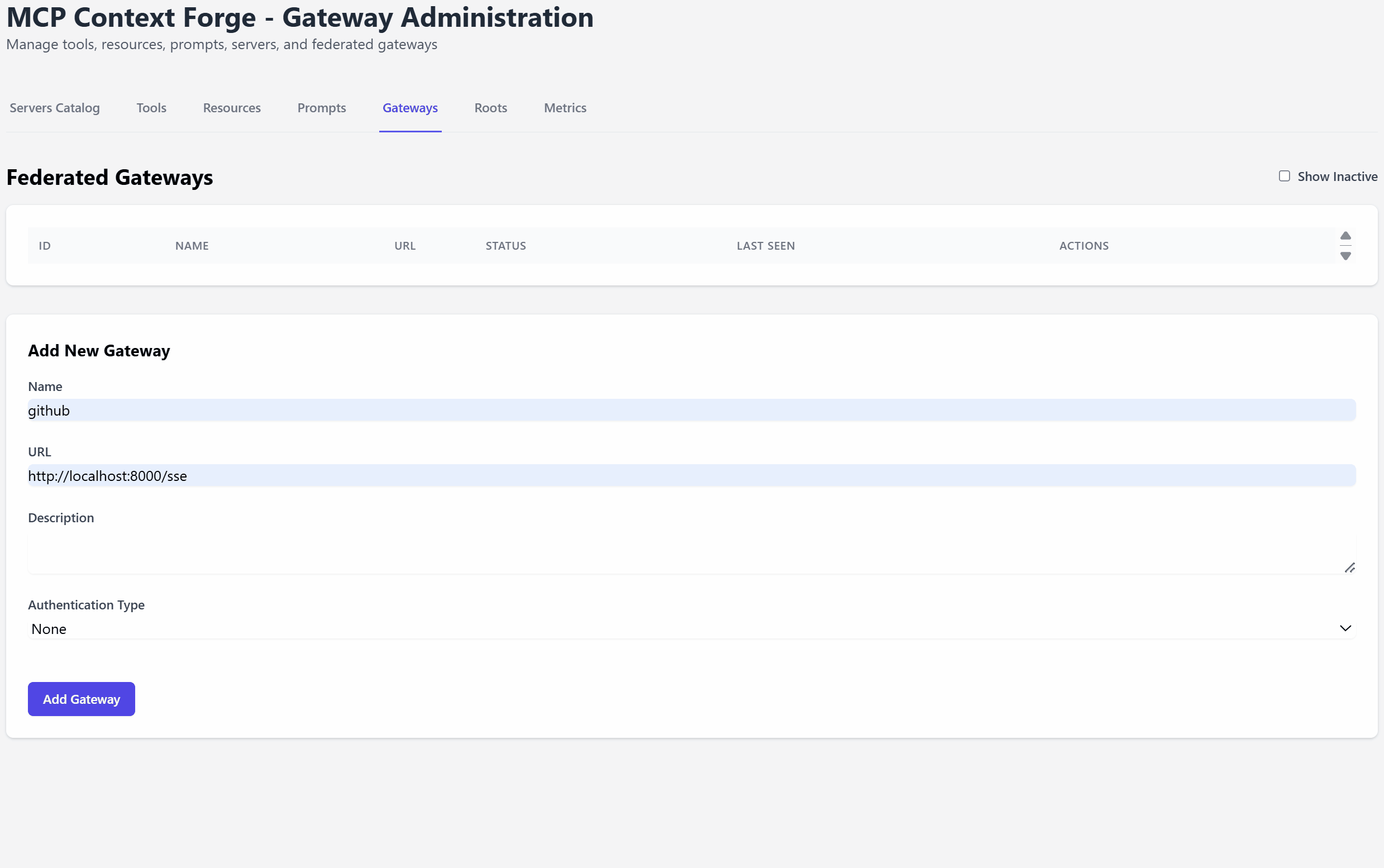Screen dimensions: 1384x868
Task: Click the Name field containing github
Action: tap(691, 411)
